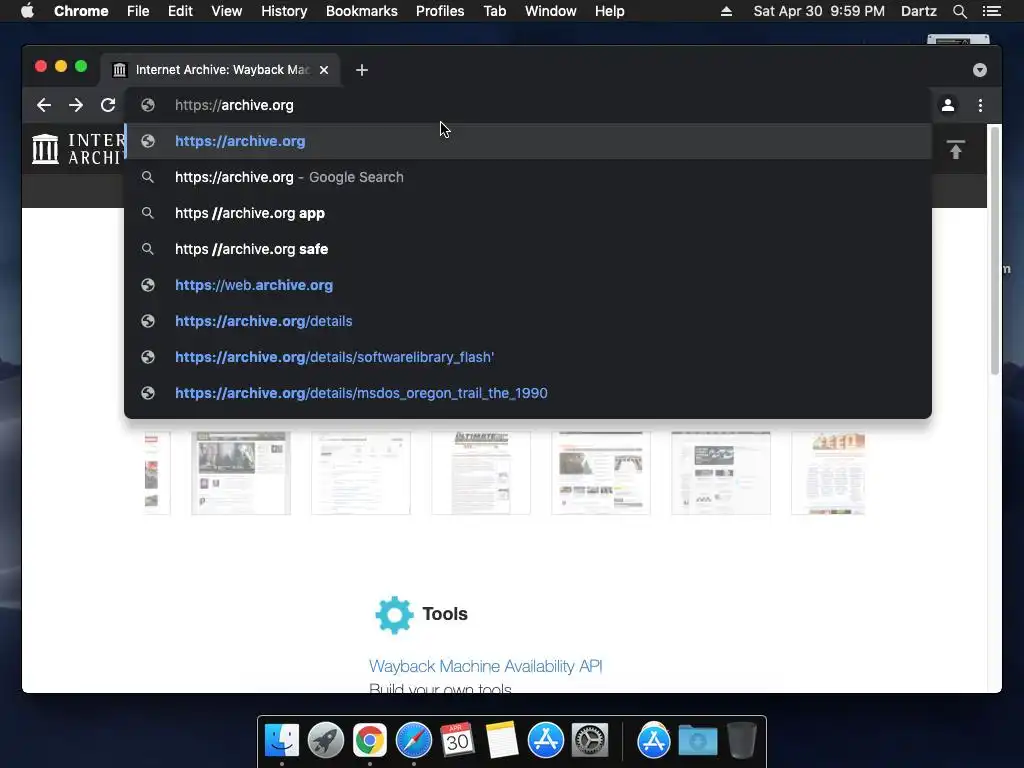Open Notification Center list icon
This screenshot has width=1024, height=768.
[x=992, y=11]
